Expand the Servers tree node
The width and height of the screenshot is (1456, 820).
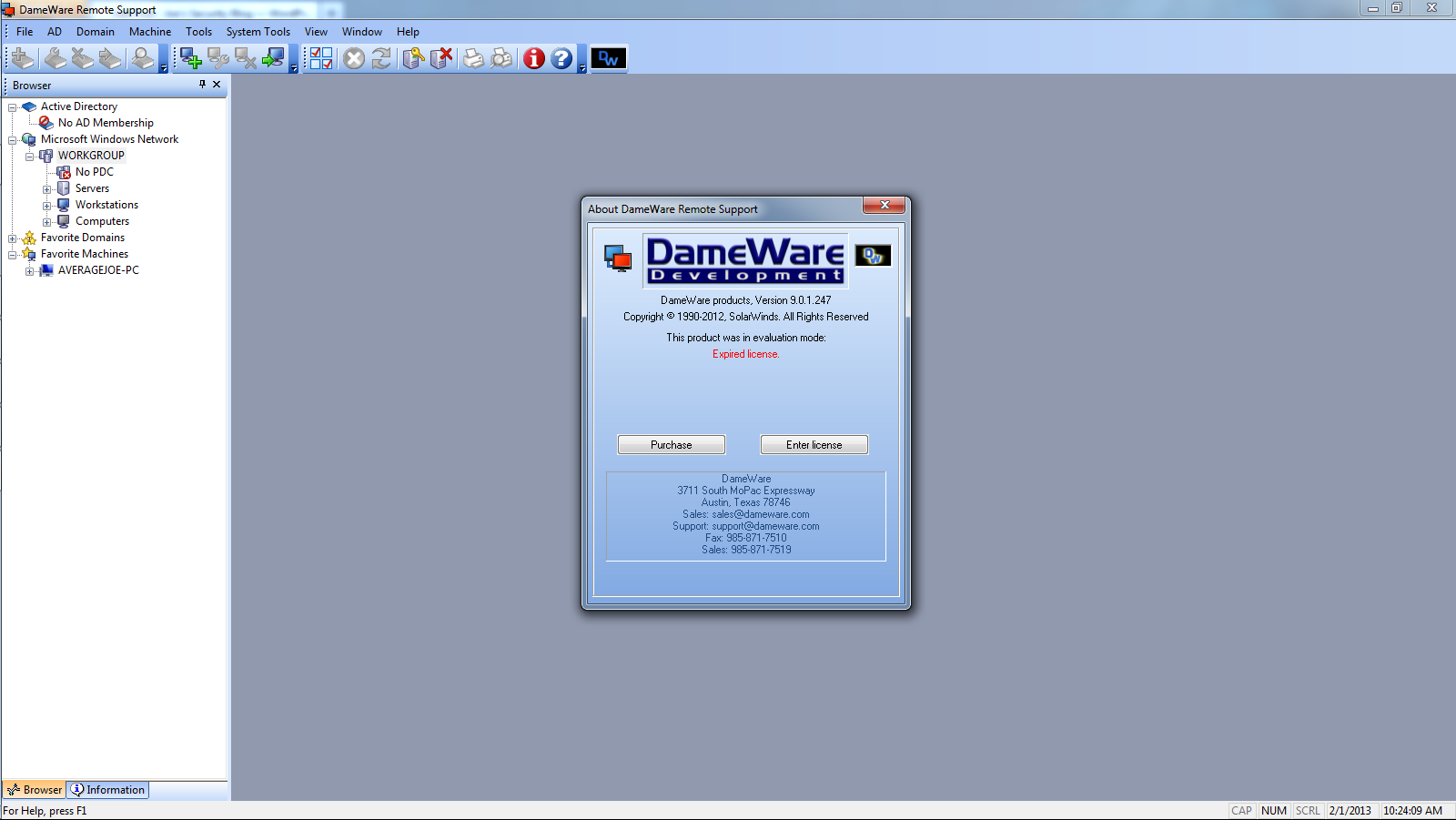click(47, 189)
